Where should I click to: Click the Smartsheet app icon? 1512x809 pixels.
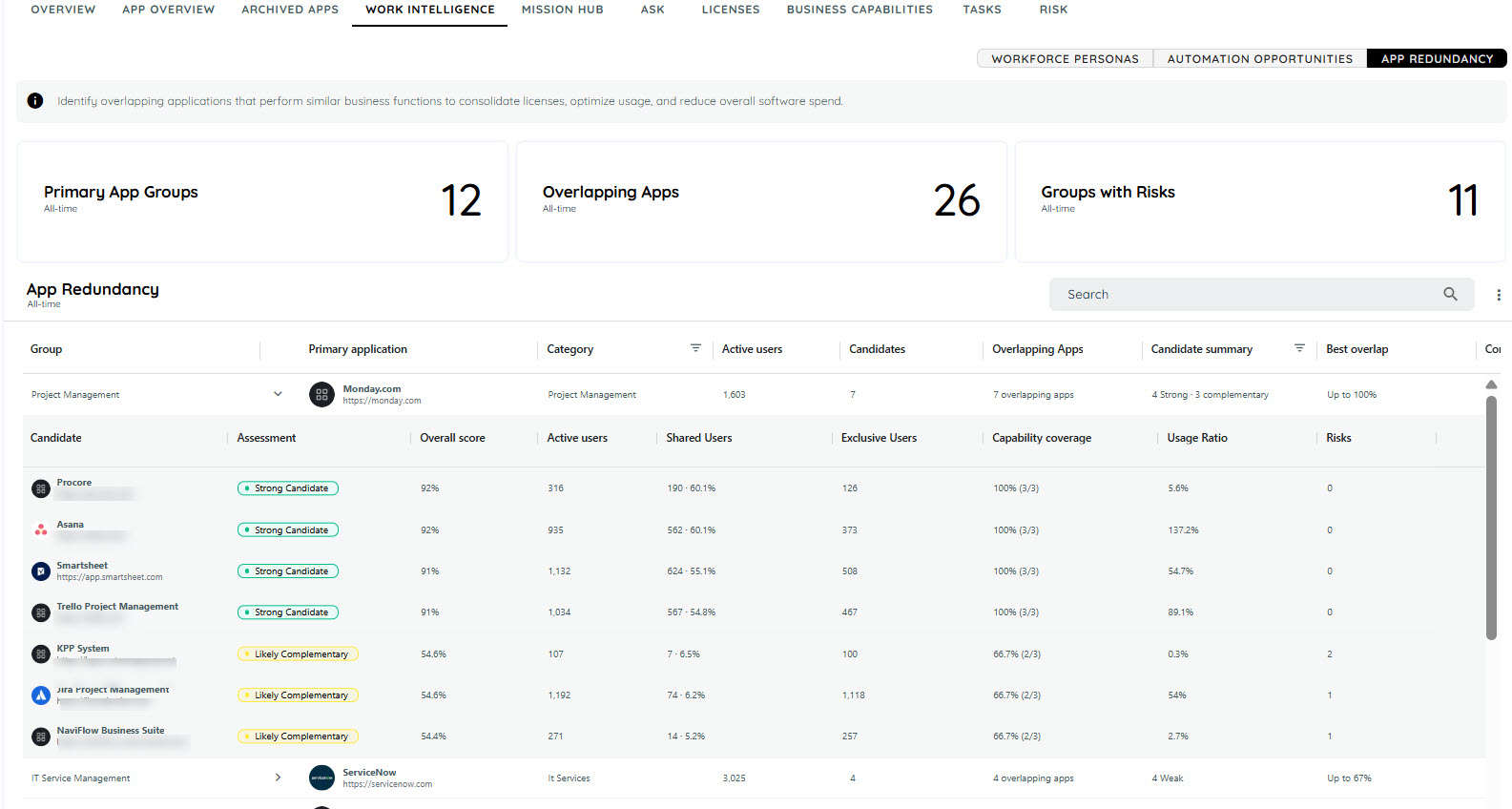coord(41,570)
